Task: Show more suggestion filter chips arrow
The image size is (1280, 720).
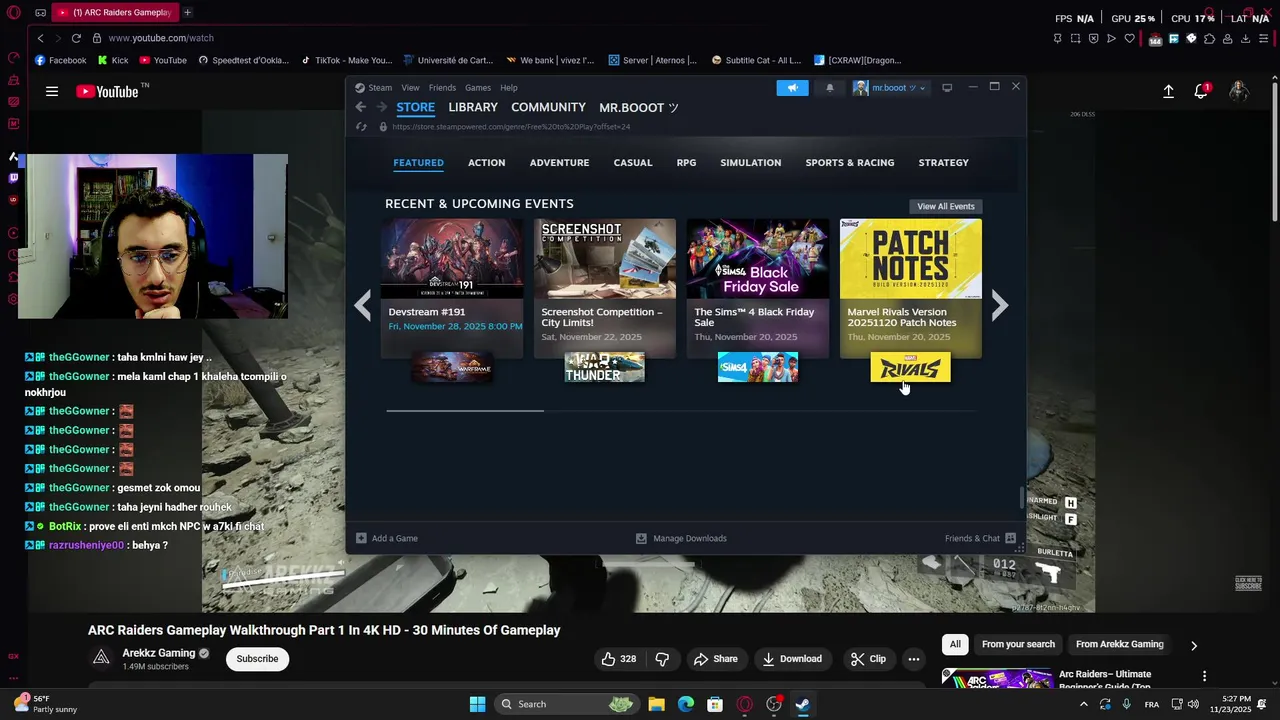Action: click(x=1193, y=645)
